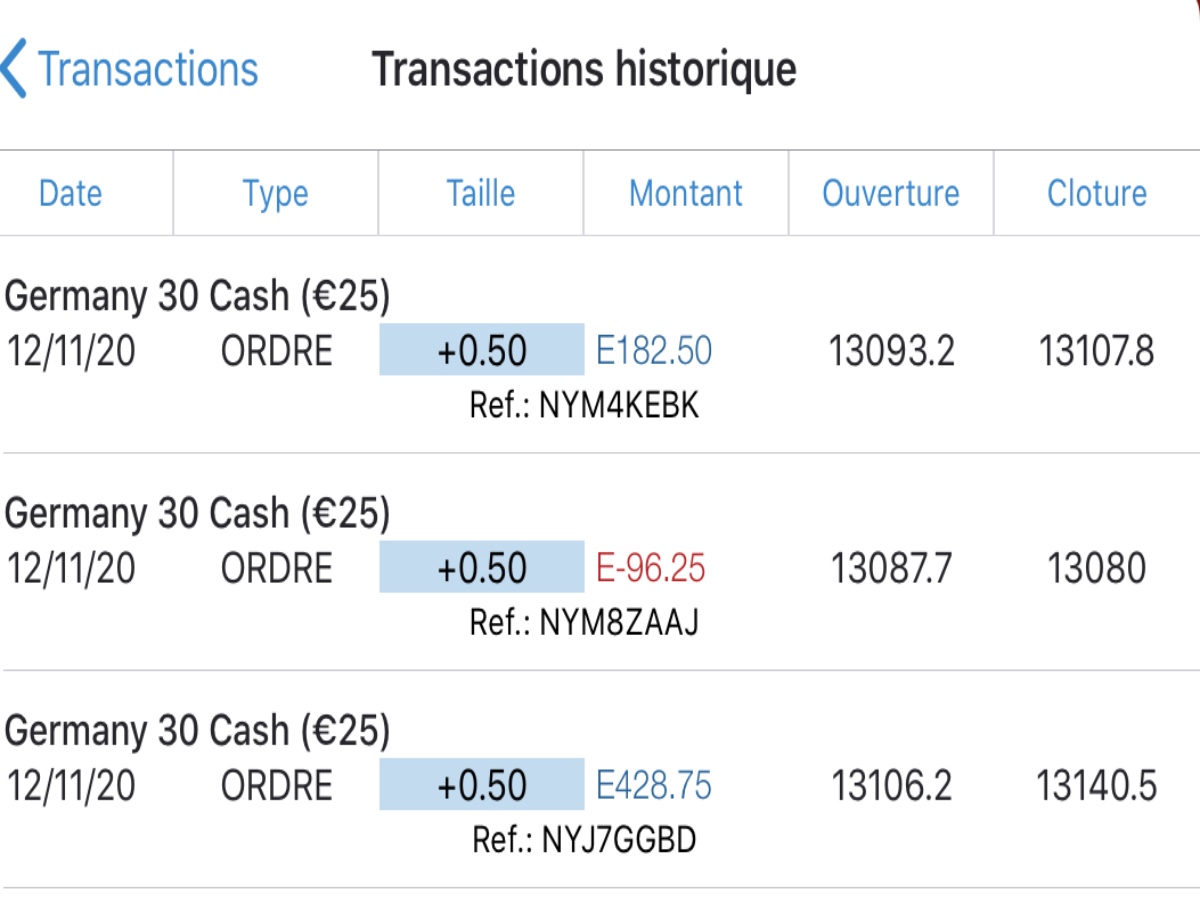Image resolution: width=1200 pixels, height=900 pixels.
Task: Open transaction with ref NYJ7GGBD
Action: point(584,840)
